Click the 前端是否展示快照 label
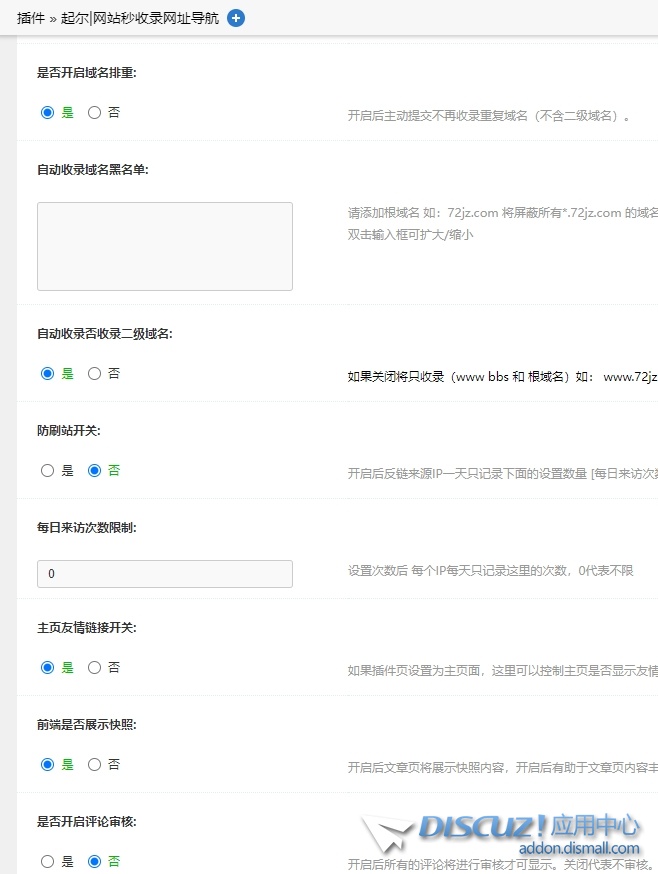The width and height of the screenshot is (658, 874). [x=86, y=725]
